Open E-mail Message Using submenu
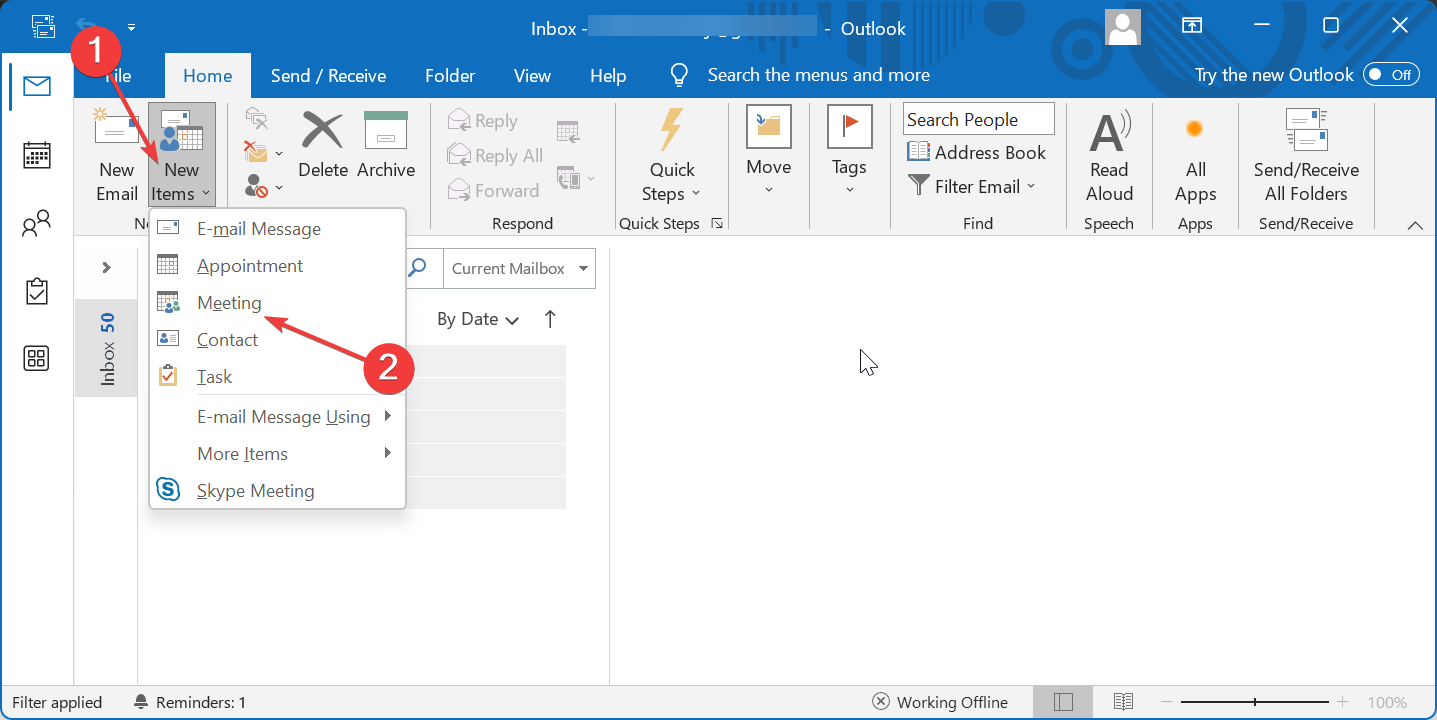The height and width of the screenshot is (720, 1437). (x=277, y=417)
